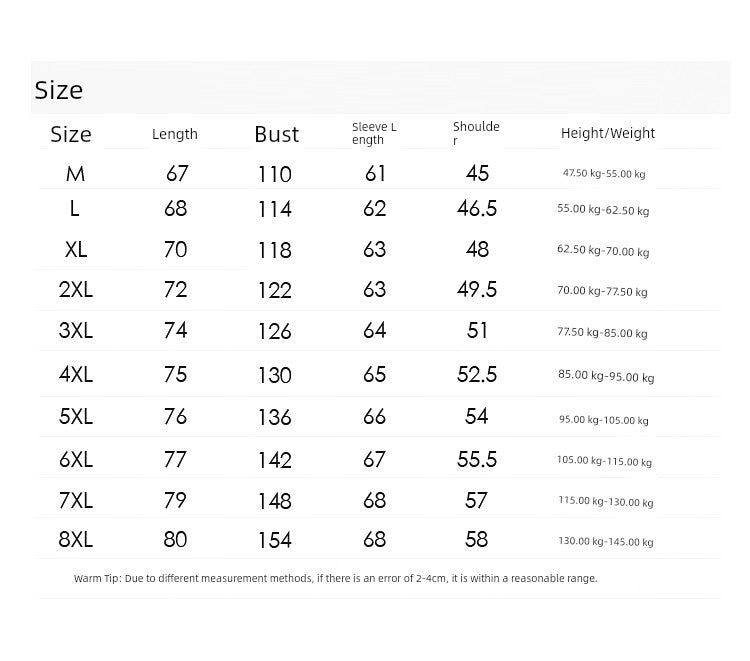This screenshot has height=661, width=750.
Task: Select length value 79 in 7XL row
Action: tap(175, 501)
